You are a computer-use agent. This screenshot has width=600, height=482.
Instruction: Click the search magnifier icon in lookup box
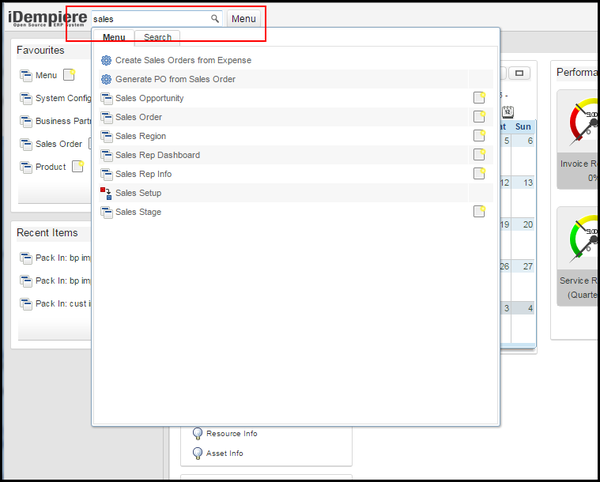click(214, 19)
